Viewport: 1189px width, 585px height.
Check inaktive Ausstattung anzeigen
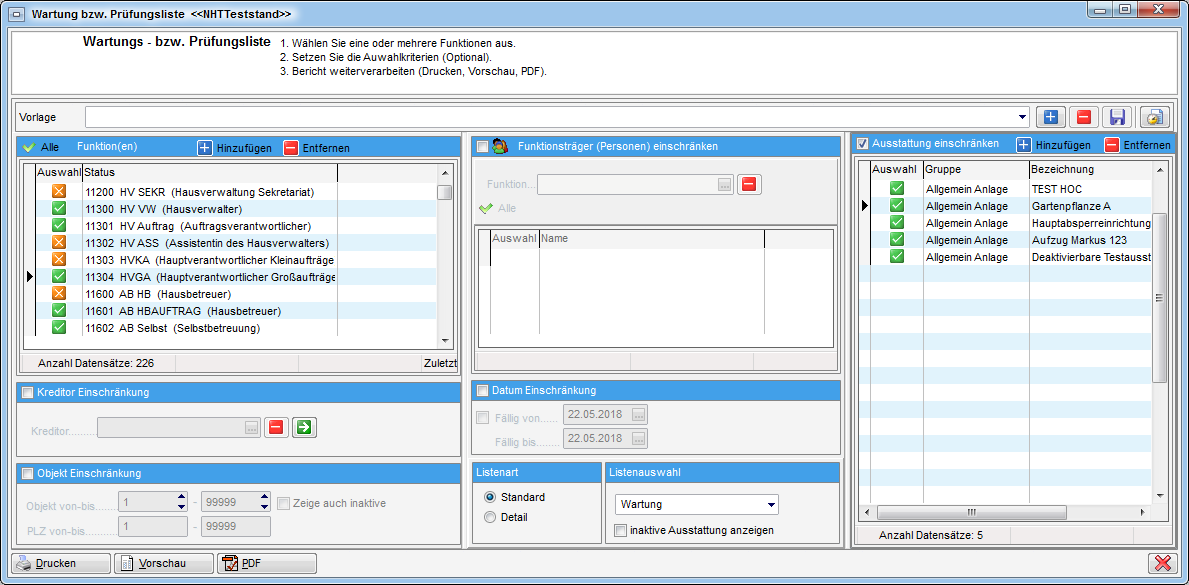621,530
